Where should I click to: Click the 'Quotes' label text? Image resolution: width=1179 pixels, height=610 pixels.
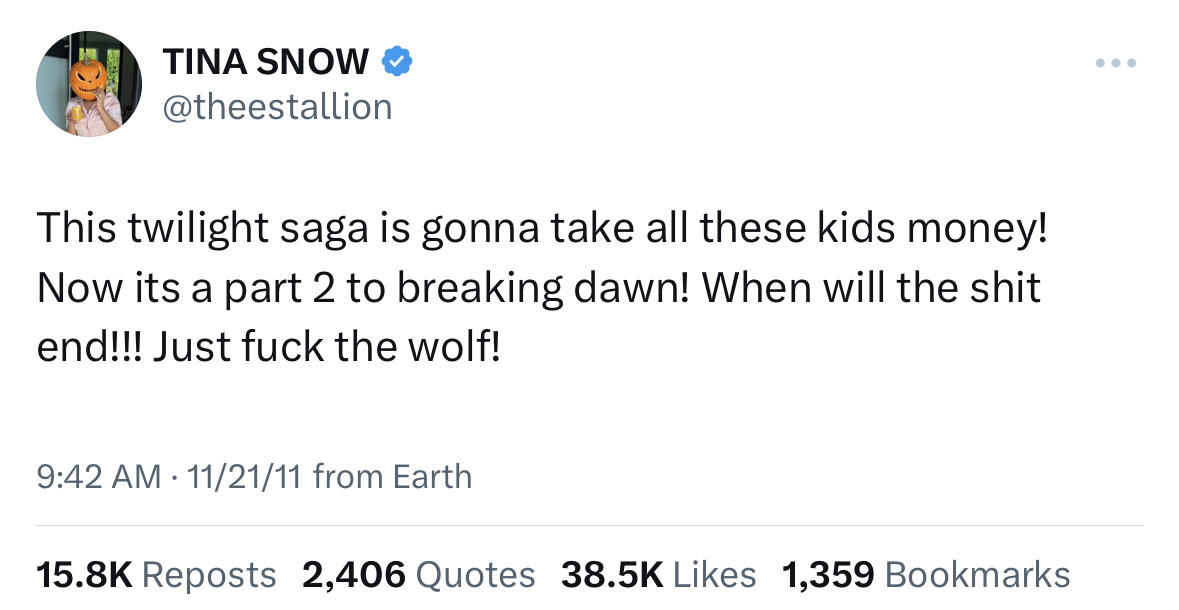tap(475, 575)
